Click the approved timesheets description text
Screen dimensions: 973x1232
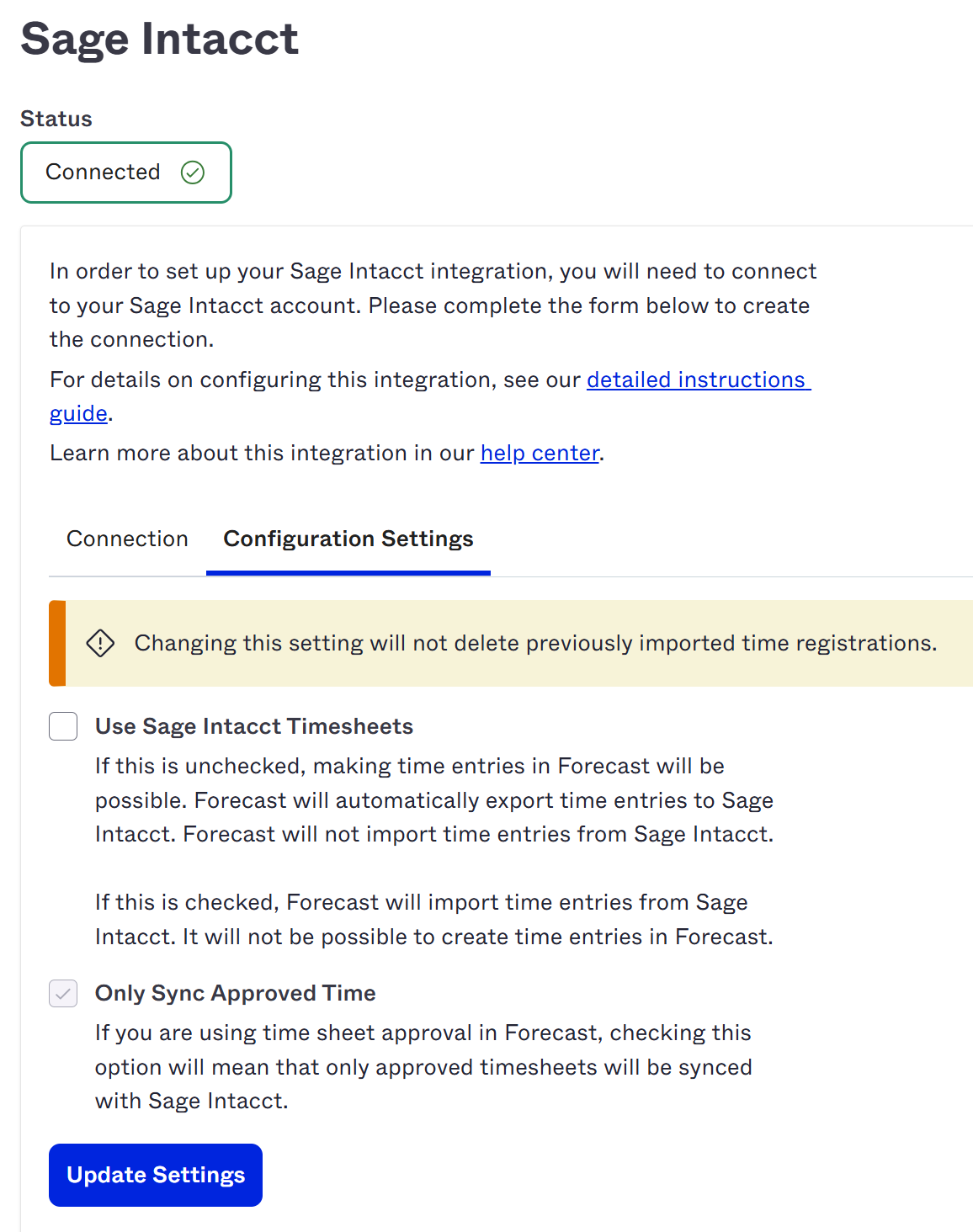pos(423,1067)
